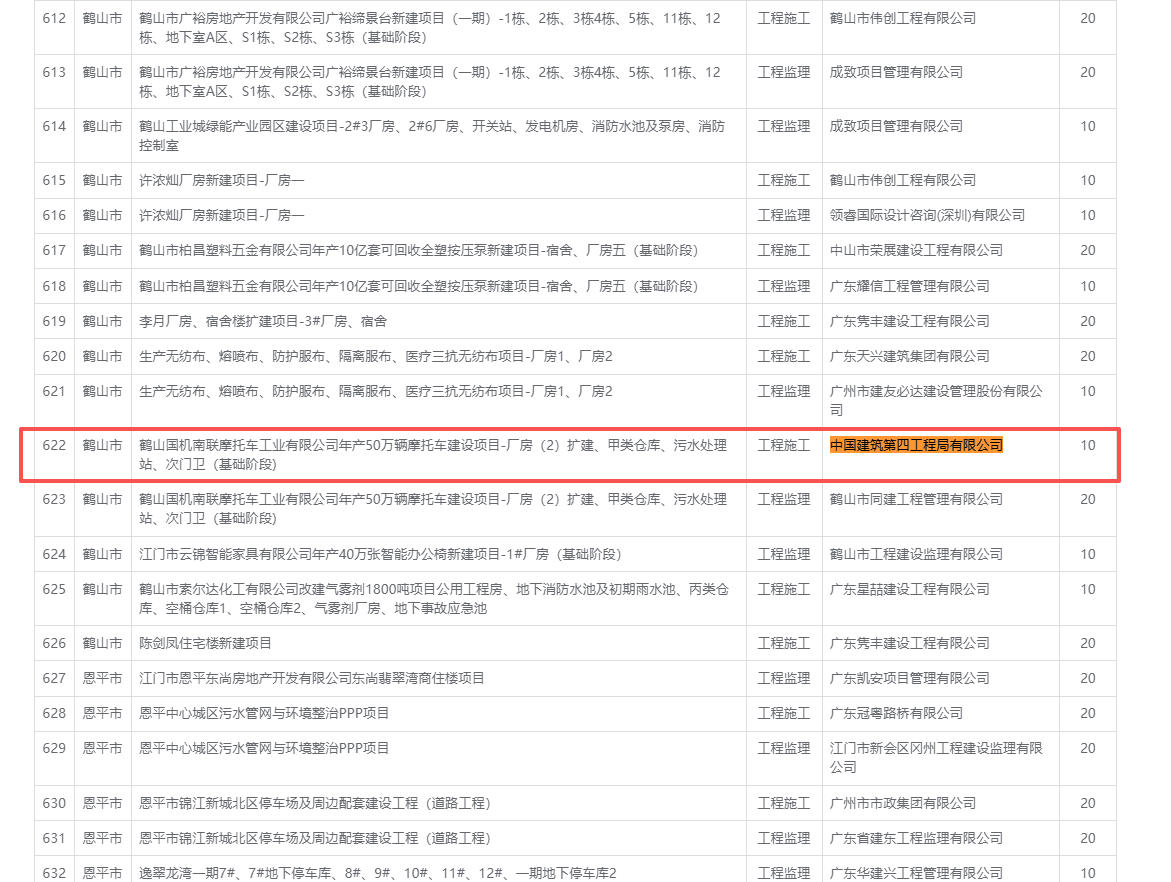Select the 广东星喆建设工程有限公司 cell

pyautogui.click(x=909, y=589)
